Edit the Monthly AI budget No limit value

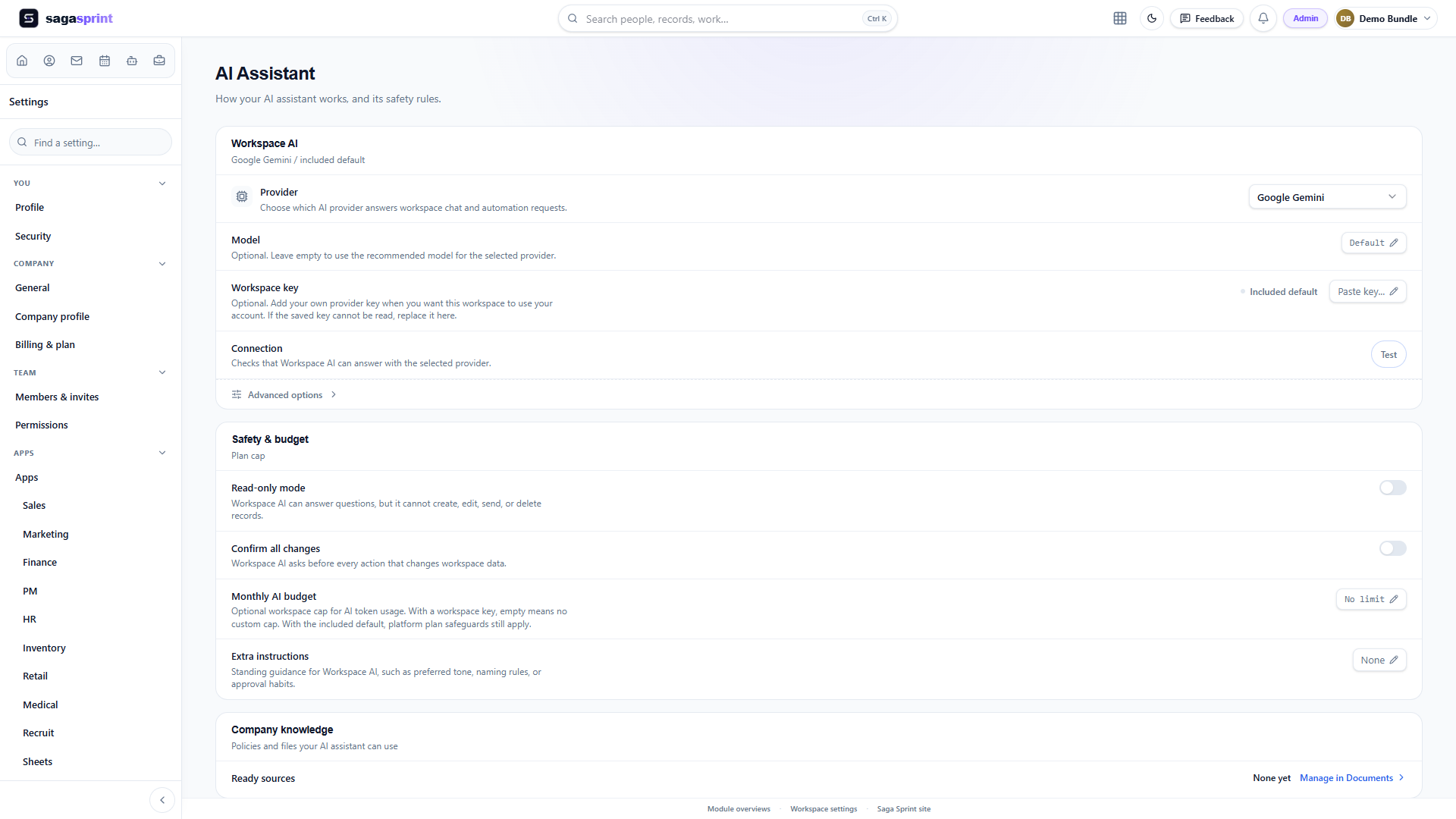(x=1371, y=599)
